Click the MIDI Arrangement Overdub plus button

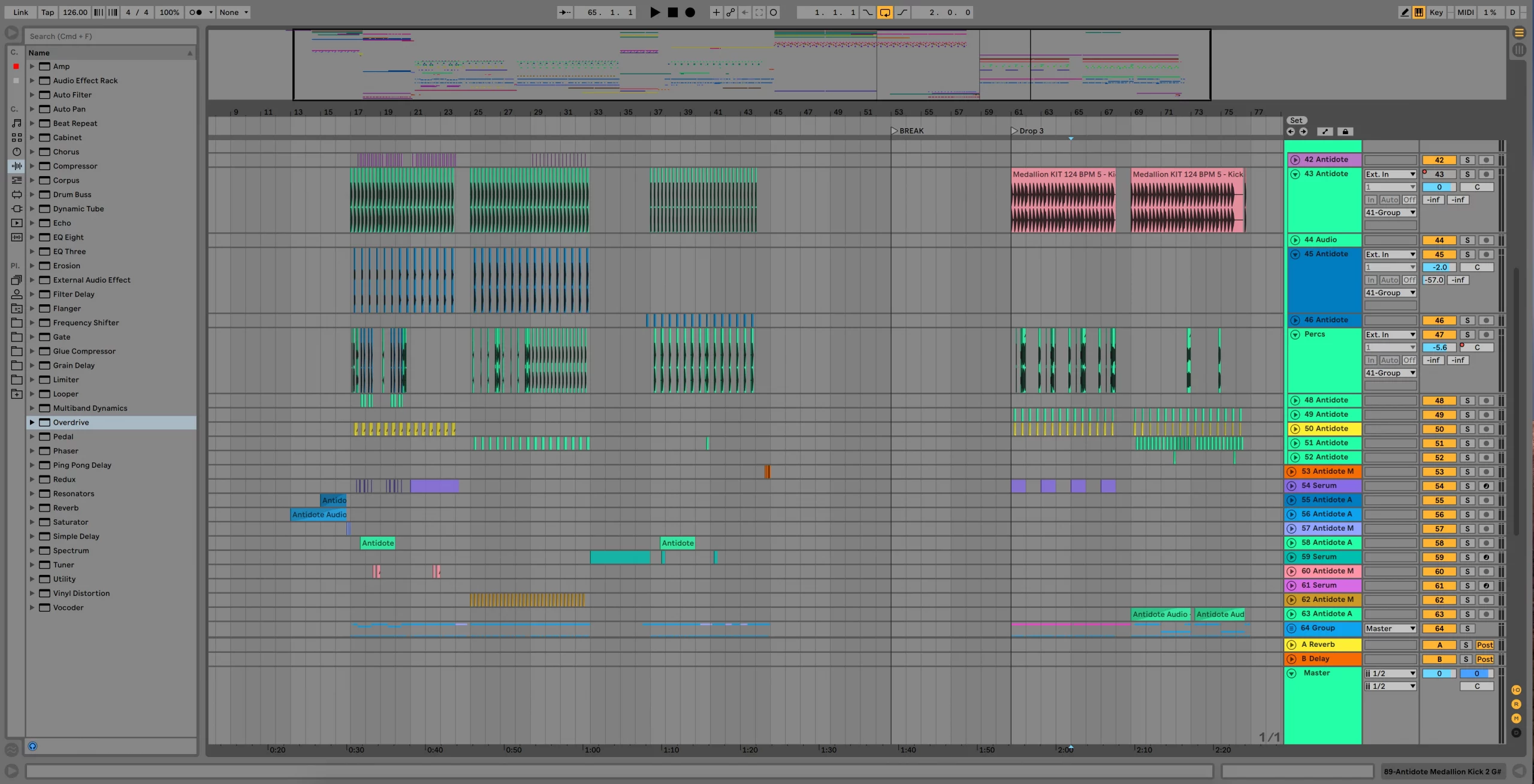coord(716,12)
